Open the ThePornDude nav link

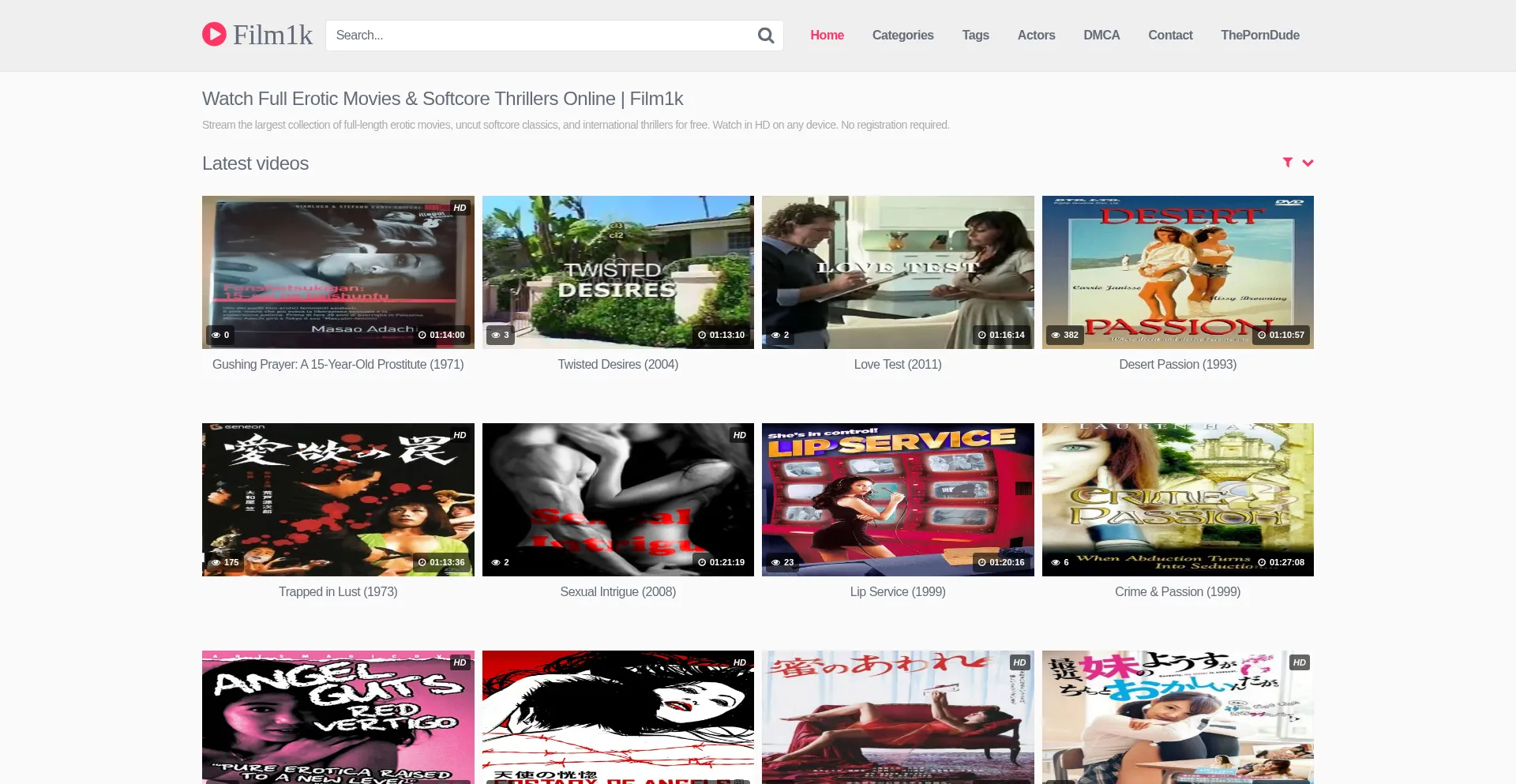[1260, 36]
